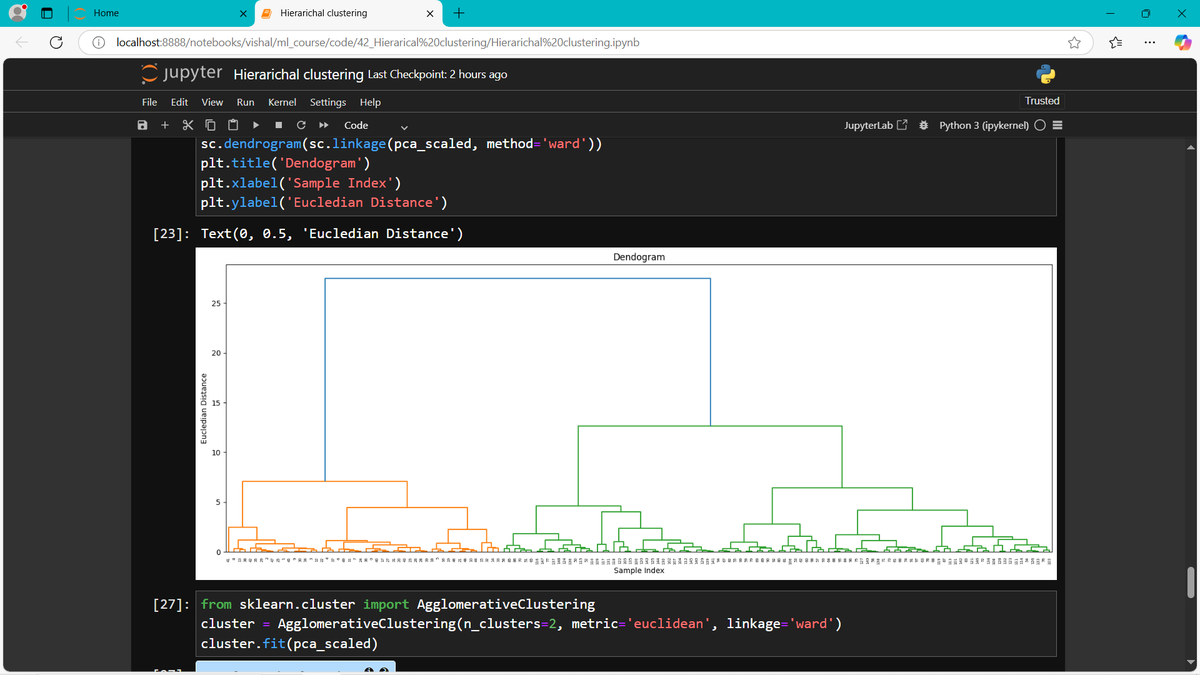
Task: Refresh the page with the reload icon
Action: (57, 43)
